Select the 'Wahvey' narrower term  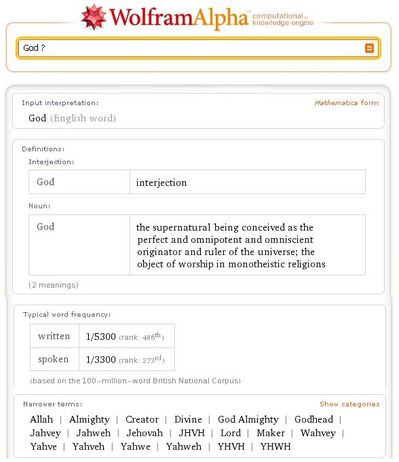318,433
